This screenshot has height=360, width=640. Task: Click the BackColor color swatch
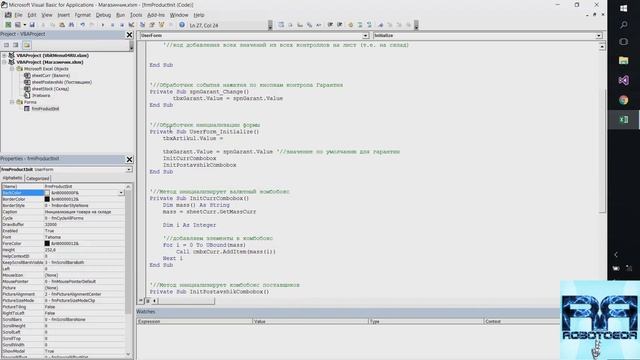point(47,193)
